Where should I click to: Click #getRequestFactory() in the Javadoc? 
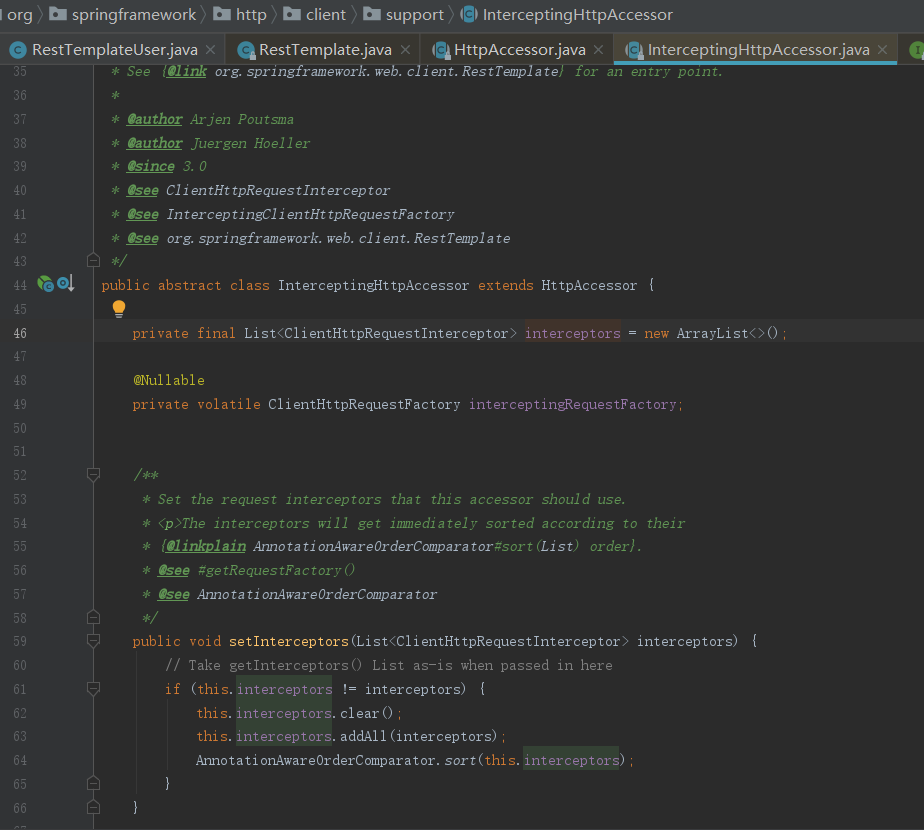276,570
